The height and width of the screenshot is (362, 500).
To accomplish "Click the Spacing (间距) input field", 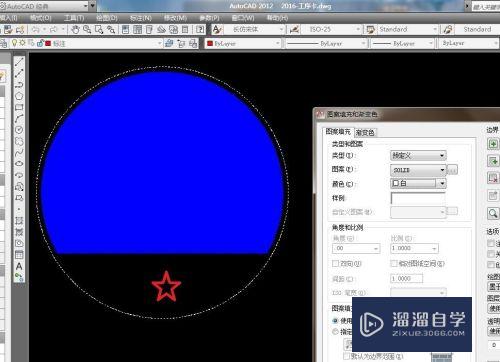I will [407, 278].
